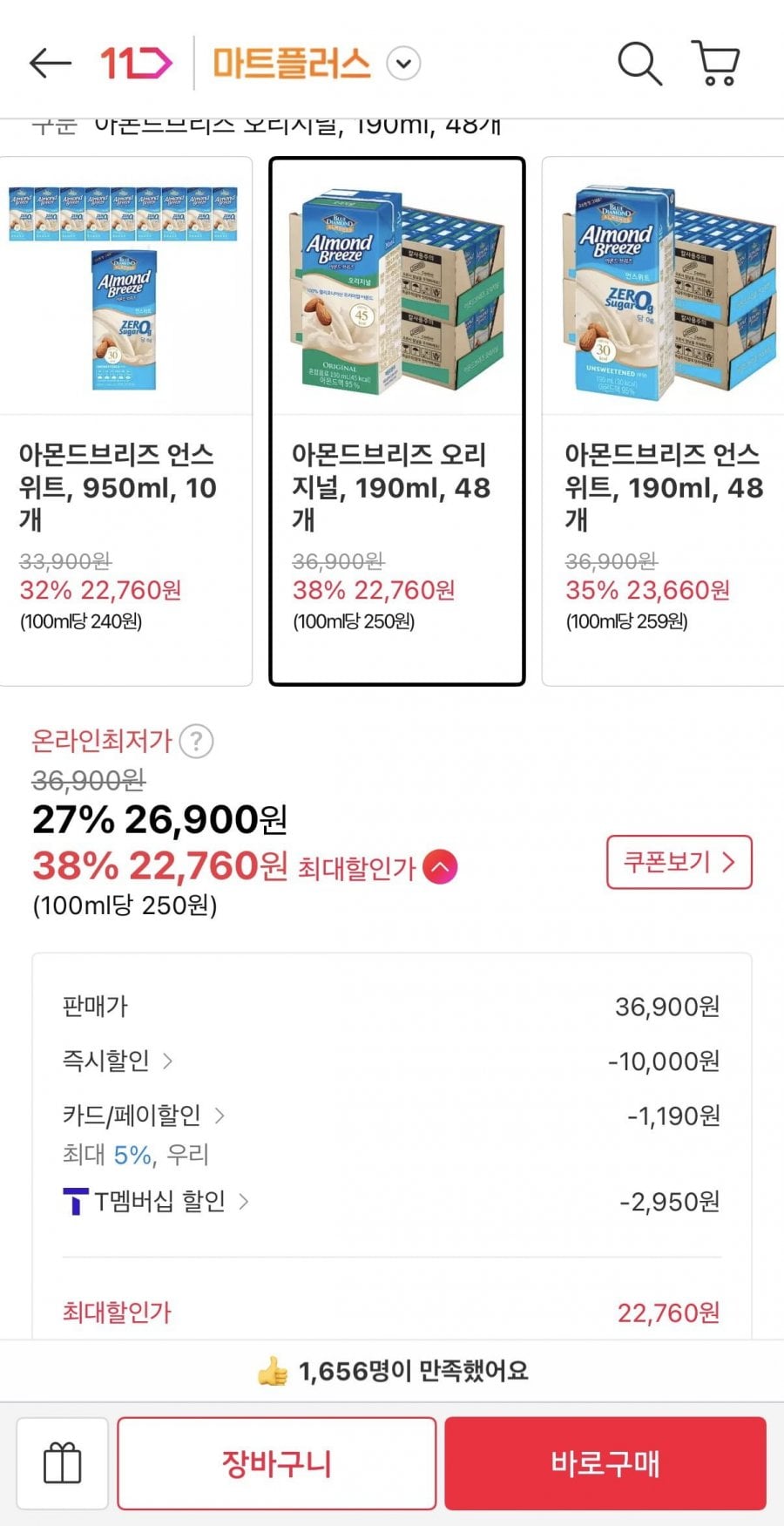The height and width of the screenshot is (1526, 784).
Task: Expand 즉시할인 details chevron
Action: pos(167,1061)
